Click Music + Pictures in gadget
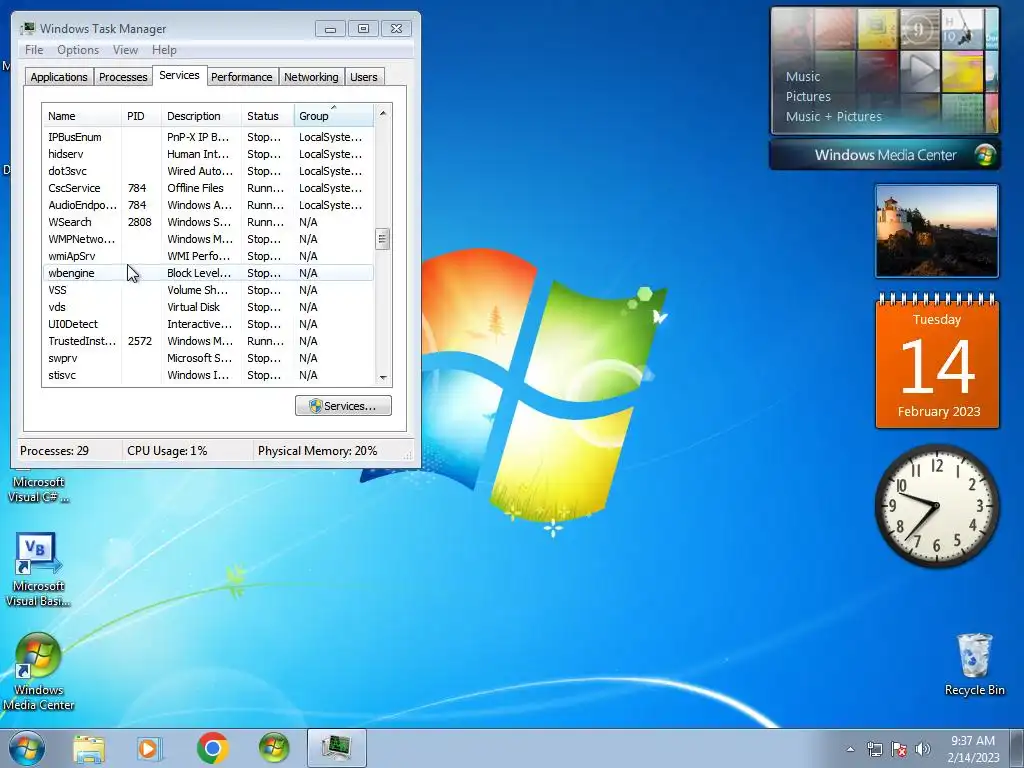Image resolution: width=1024 pixels, height=768 pixels. [833, 116]
